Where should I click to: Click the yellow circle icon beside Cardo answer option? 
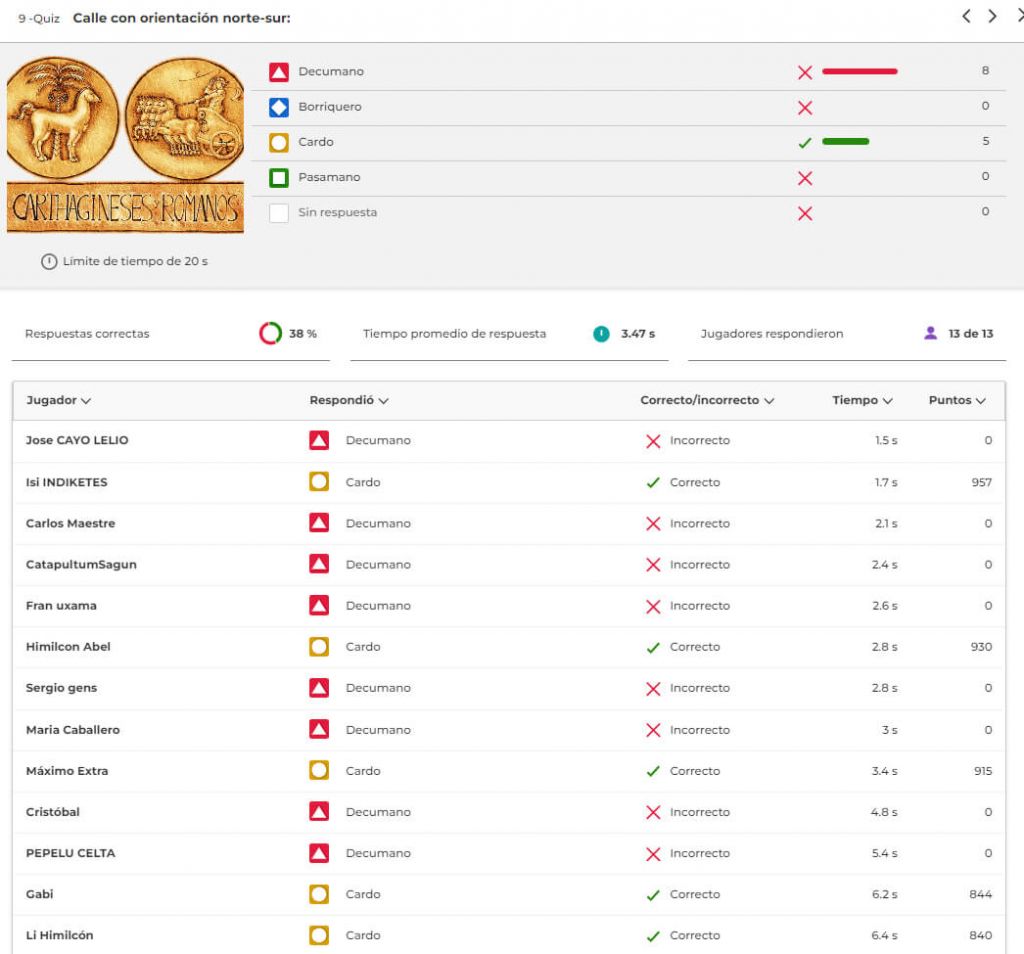279,142
